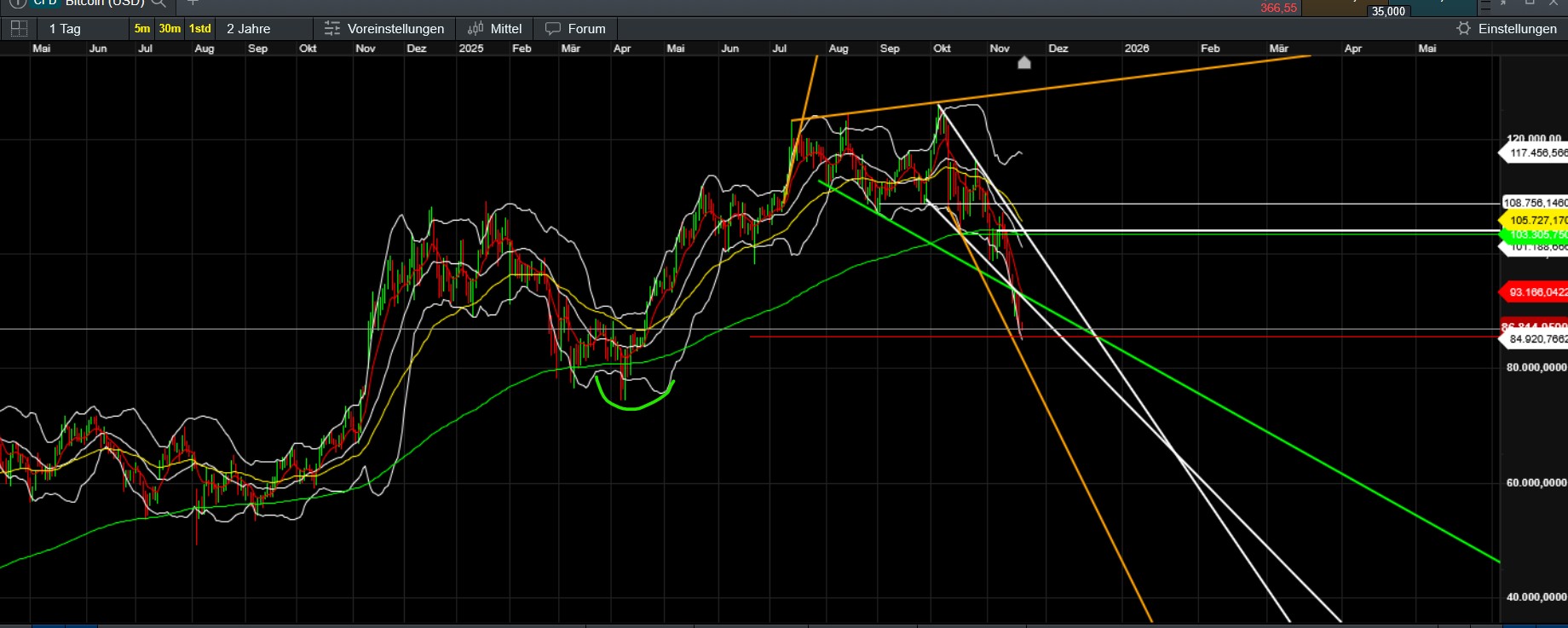This screenshot has width=1568, height=628.
Task: Open the chart layout grid icon
Action: [x=18, y=28]
